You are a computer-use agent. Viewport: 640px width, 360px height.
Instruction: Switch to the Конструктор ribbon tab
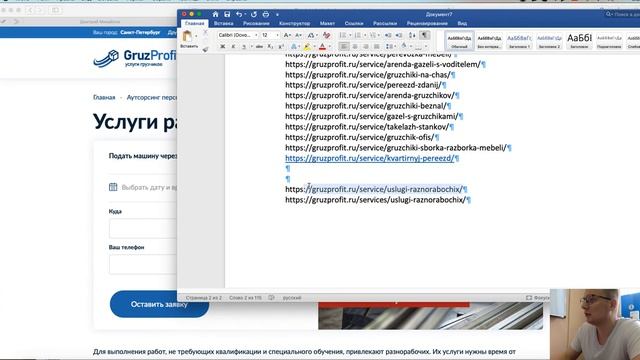[294, 24]
